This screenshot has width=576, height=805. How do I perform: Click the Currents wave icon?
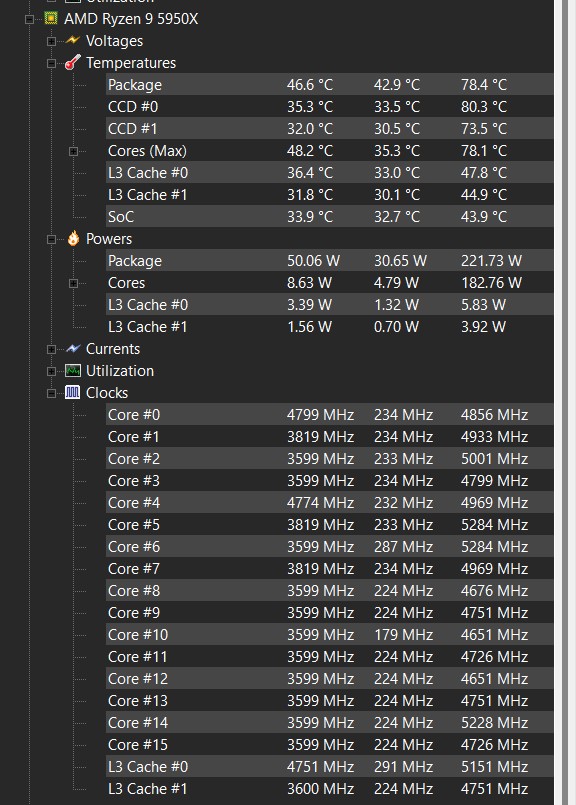pyautogui.click(x=73, y=349)
